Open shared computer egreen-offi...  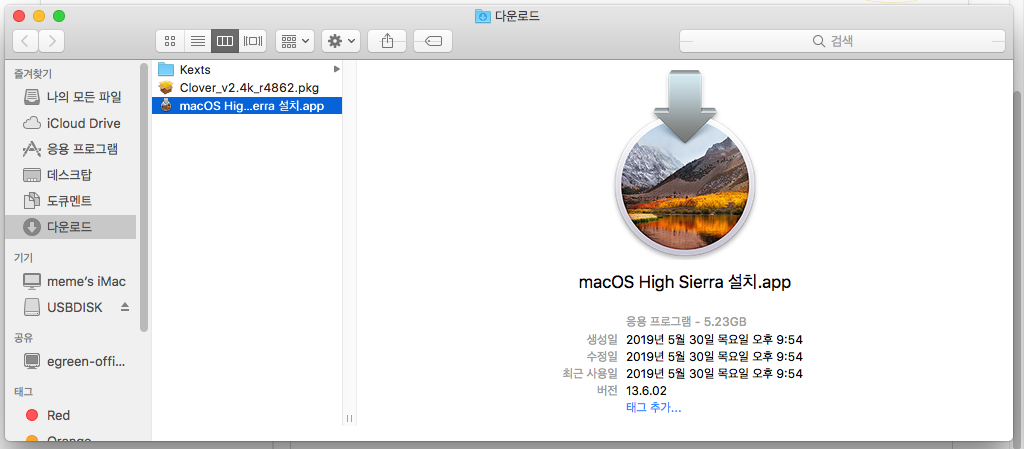click(x=72, y=360)
